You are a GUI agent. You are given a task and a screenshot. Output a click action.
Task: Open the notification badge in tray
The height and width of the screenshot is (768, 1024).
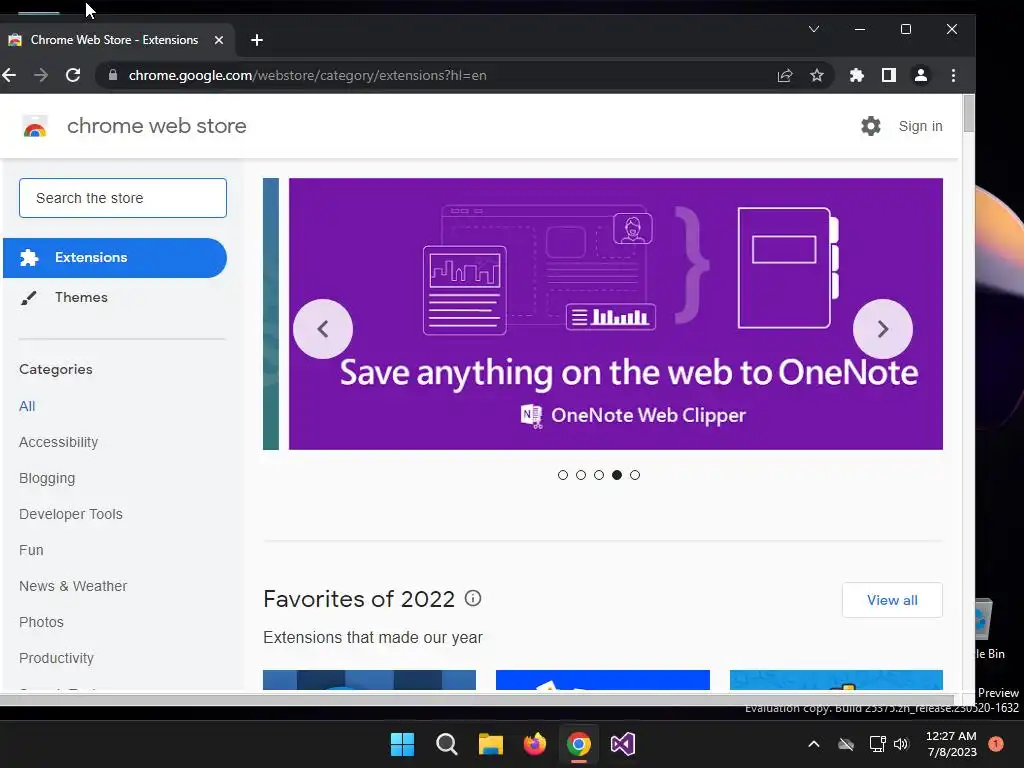tap(996, 744)
